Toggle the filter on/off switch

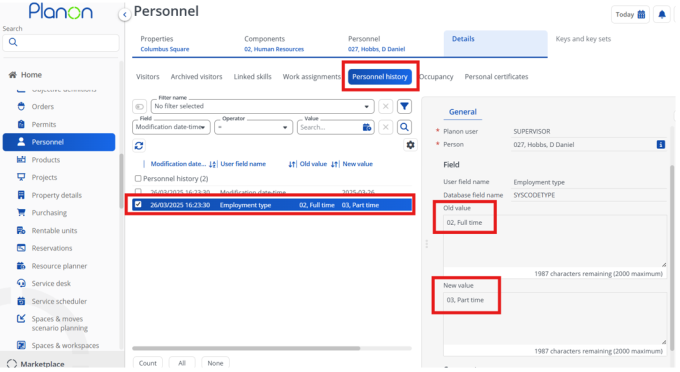tap(139, 106)
